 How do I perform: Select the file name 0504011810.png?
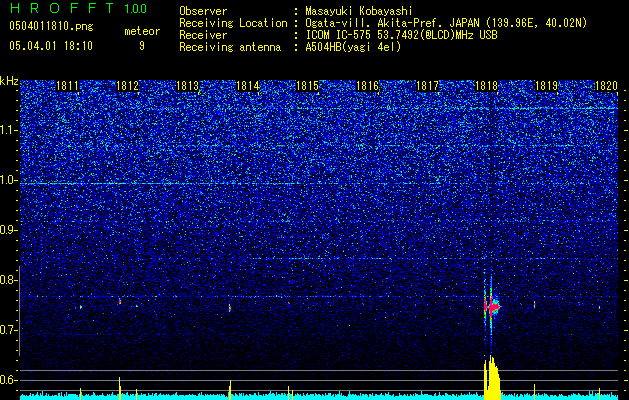tap(51, 26)
